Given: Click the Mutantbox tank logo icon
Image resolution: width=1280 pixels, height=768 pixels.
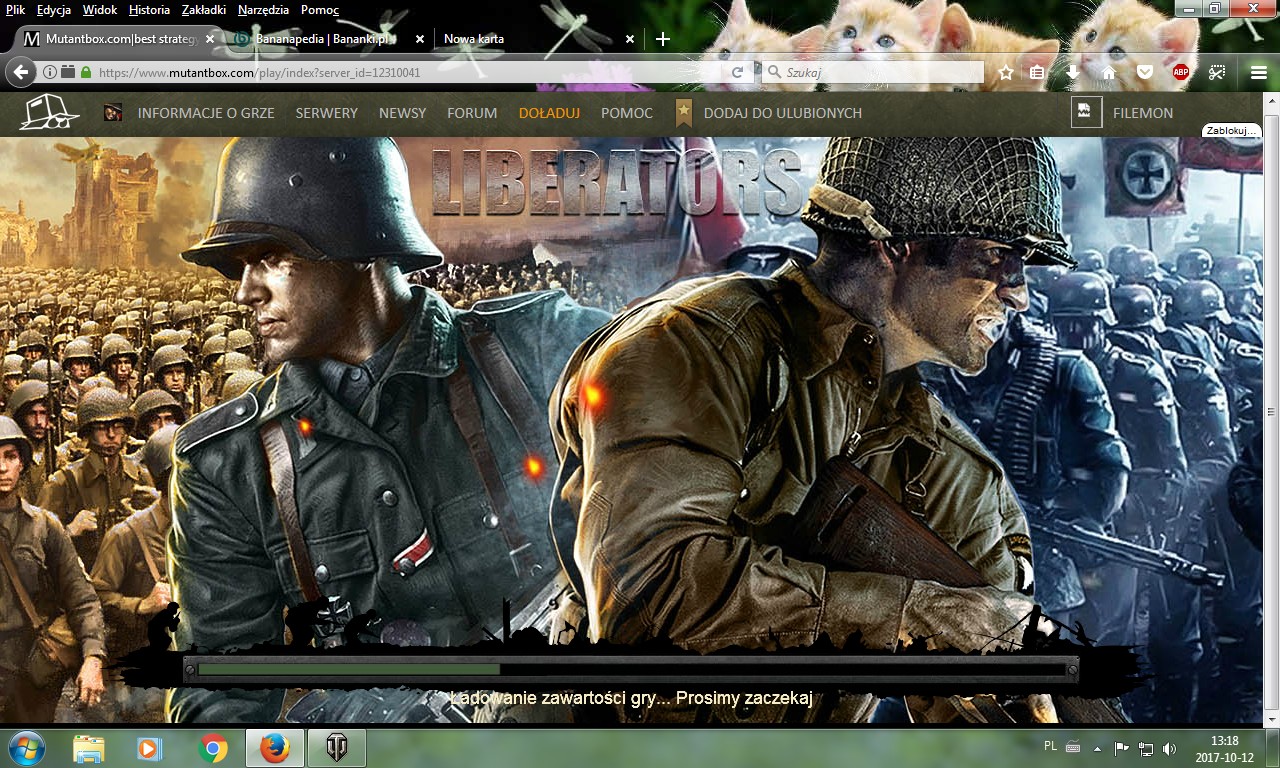Looking at the screenshot, I should click(x=48, y=112).
